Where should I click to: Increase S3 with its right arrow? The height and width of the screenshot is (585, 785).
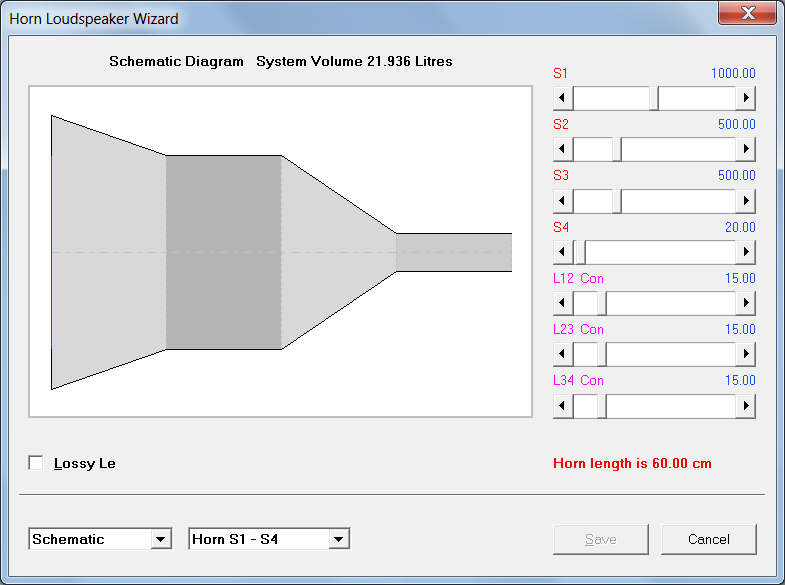(745, 200)
